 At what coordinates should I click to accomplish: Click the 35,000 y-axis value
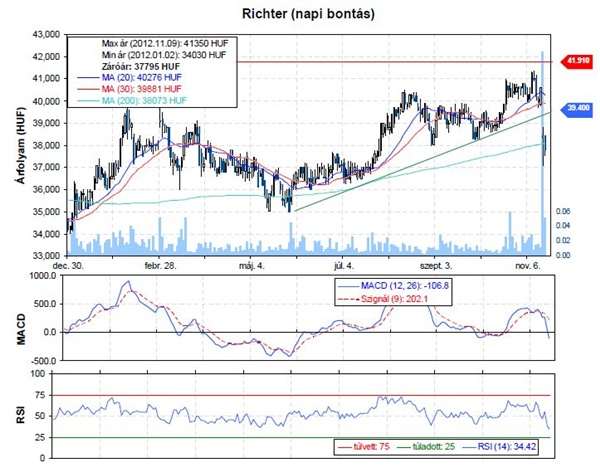click(x=46, y=212)
